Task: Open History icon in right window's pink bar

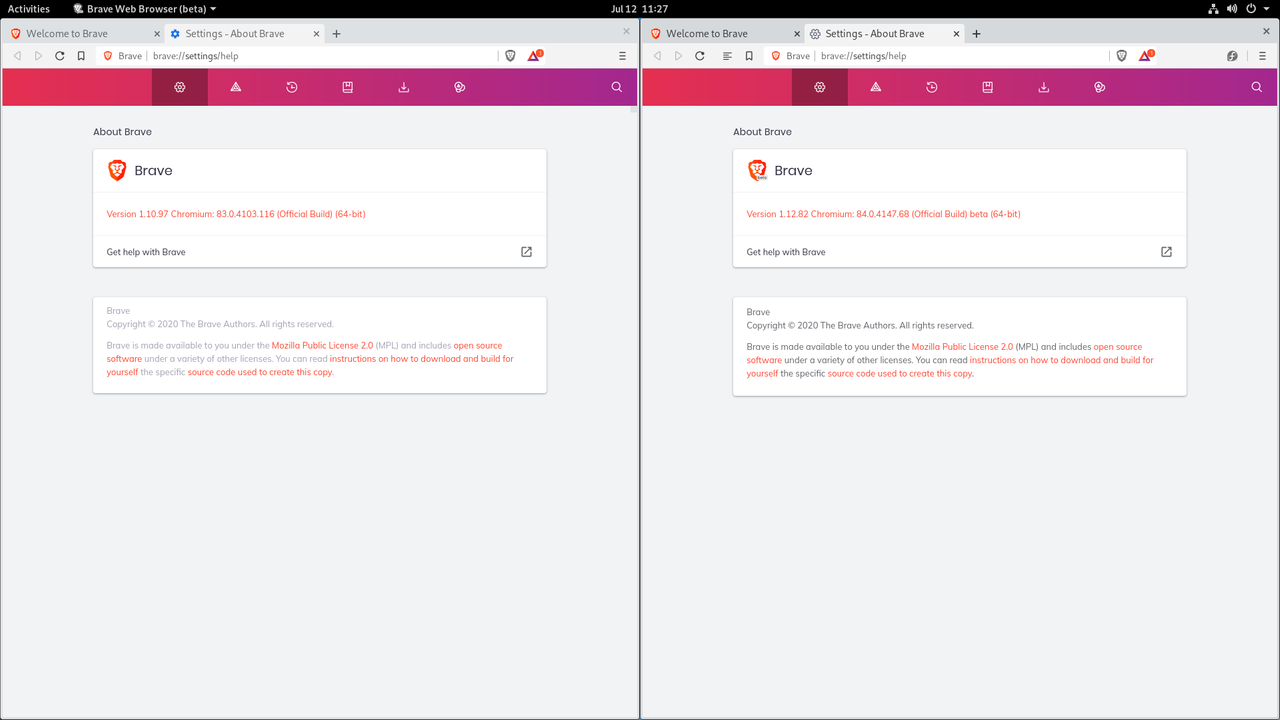Action: point(932,87)
